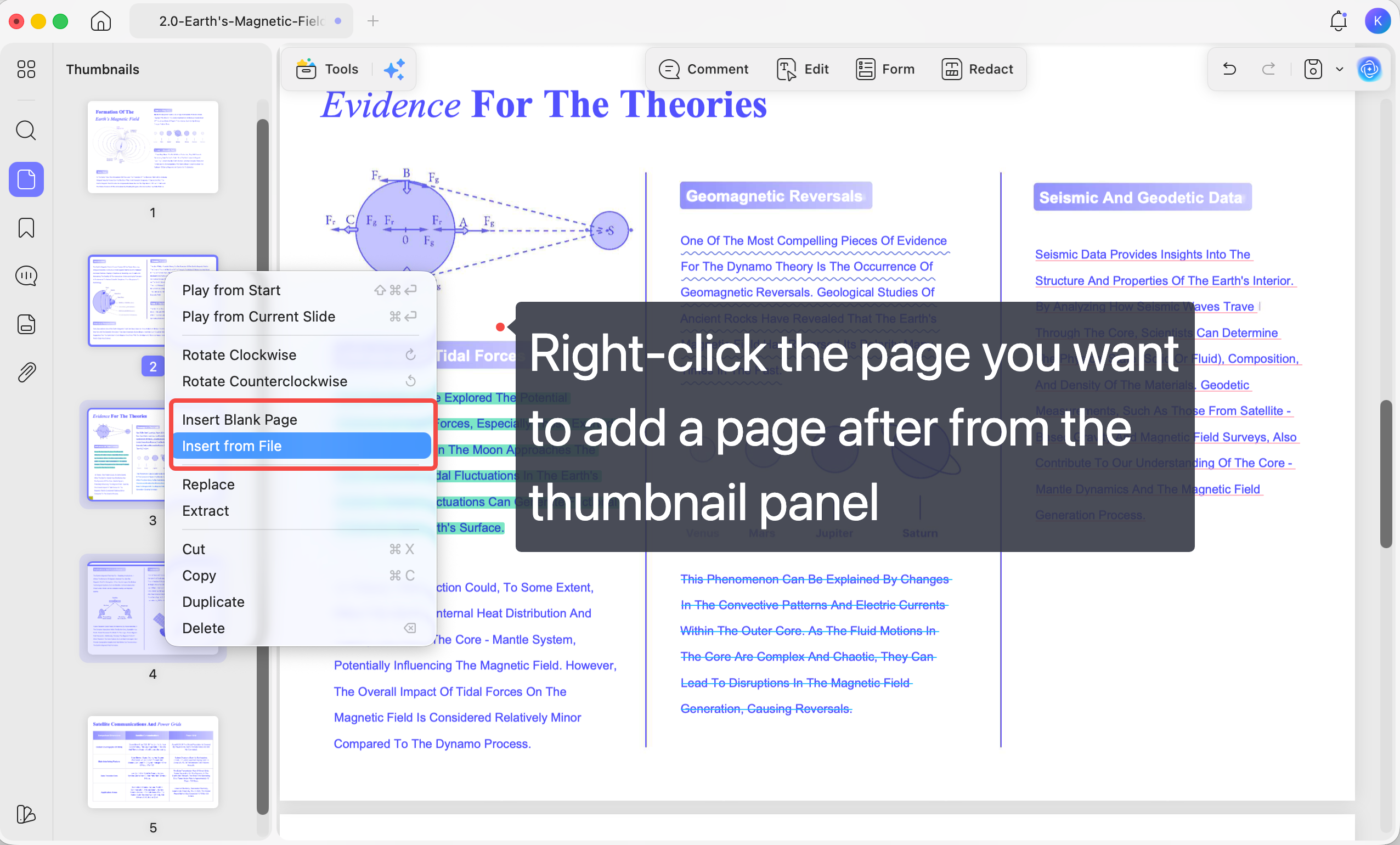1400x845 pixels.
Task: Switch to Redact mode
Action: pos(977,69)
